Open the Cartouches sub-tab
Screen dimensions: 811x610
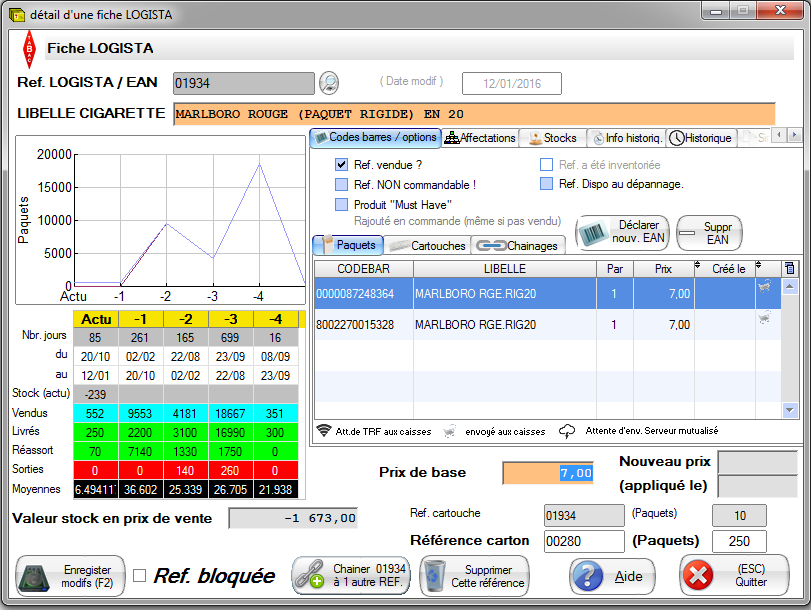pos(426,245)
